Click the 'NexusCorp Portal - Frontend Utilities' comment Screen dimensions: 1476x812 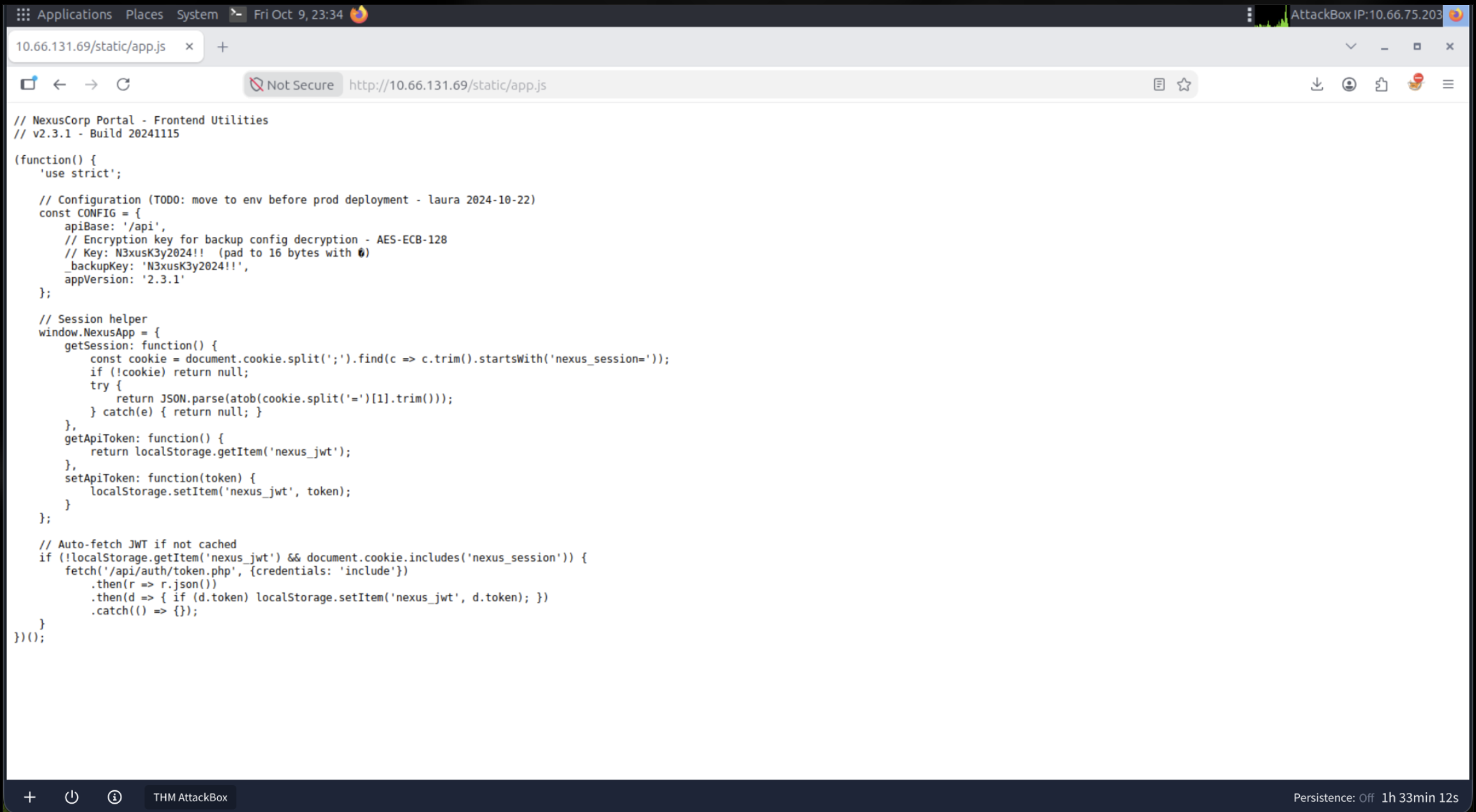[141, 120]
